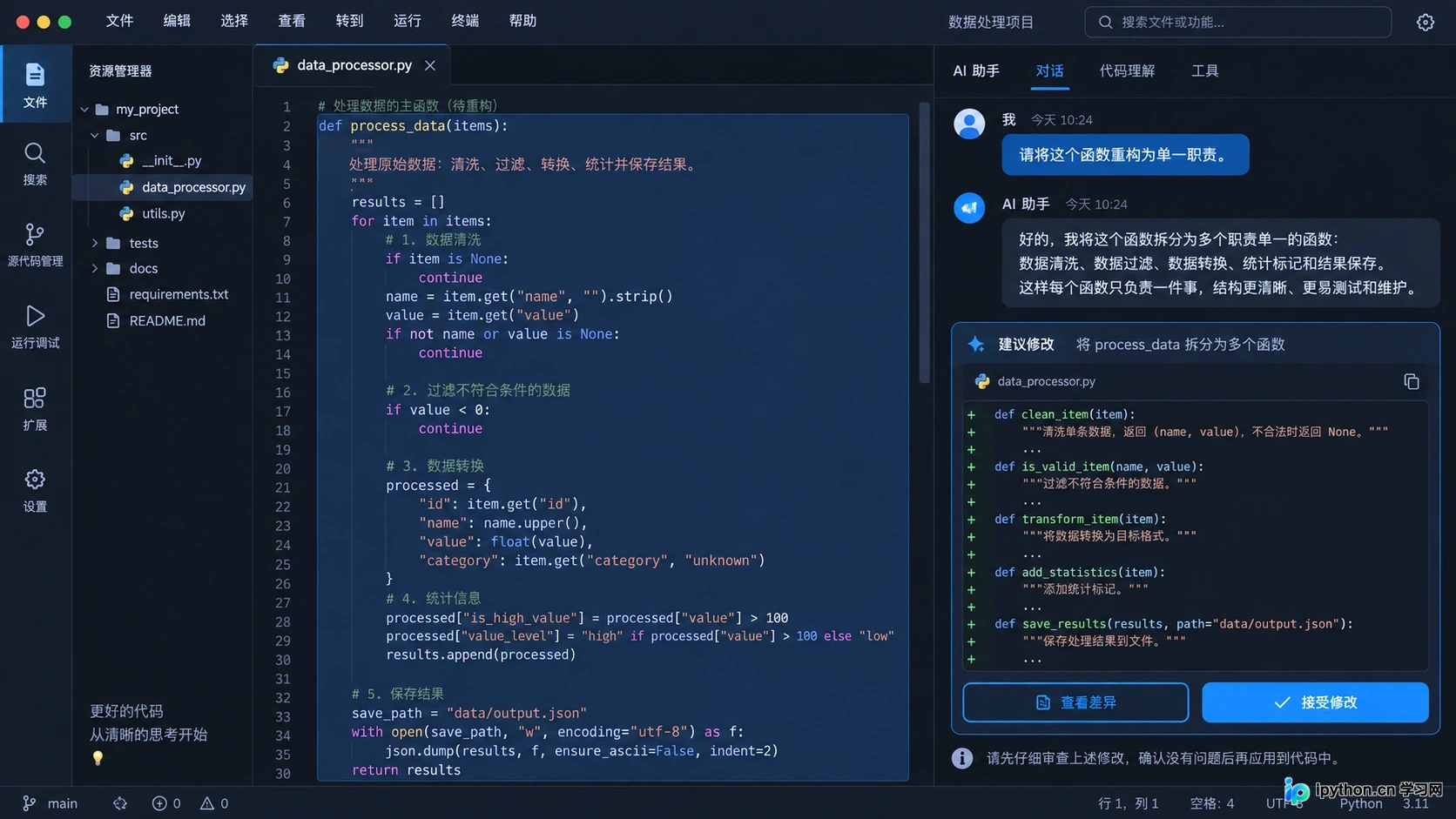Screen dimensions: 1456x819
Task: Click the AI 助手 avatar in the chat
Action: (969, 208)
